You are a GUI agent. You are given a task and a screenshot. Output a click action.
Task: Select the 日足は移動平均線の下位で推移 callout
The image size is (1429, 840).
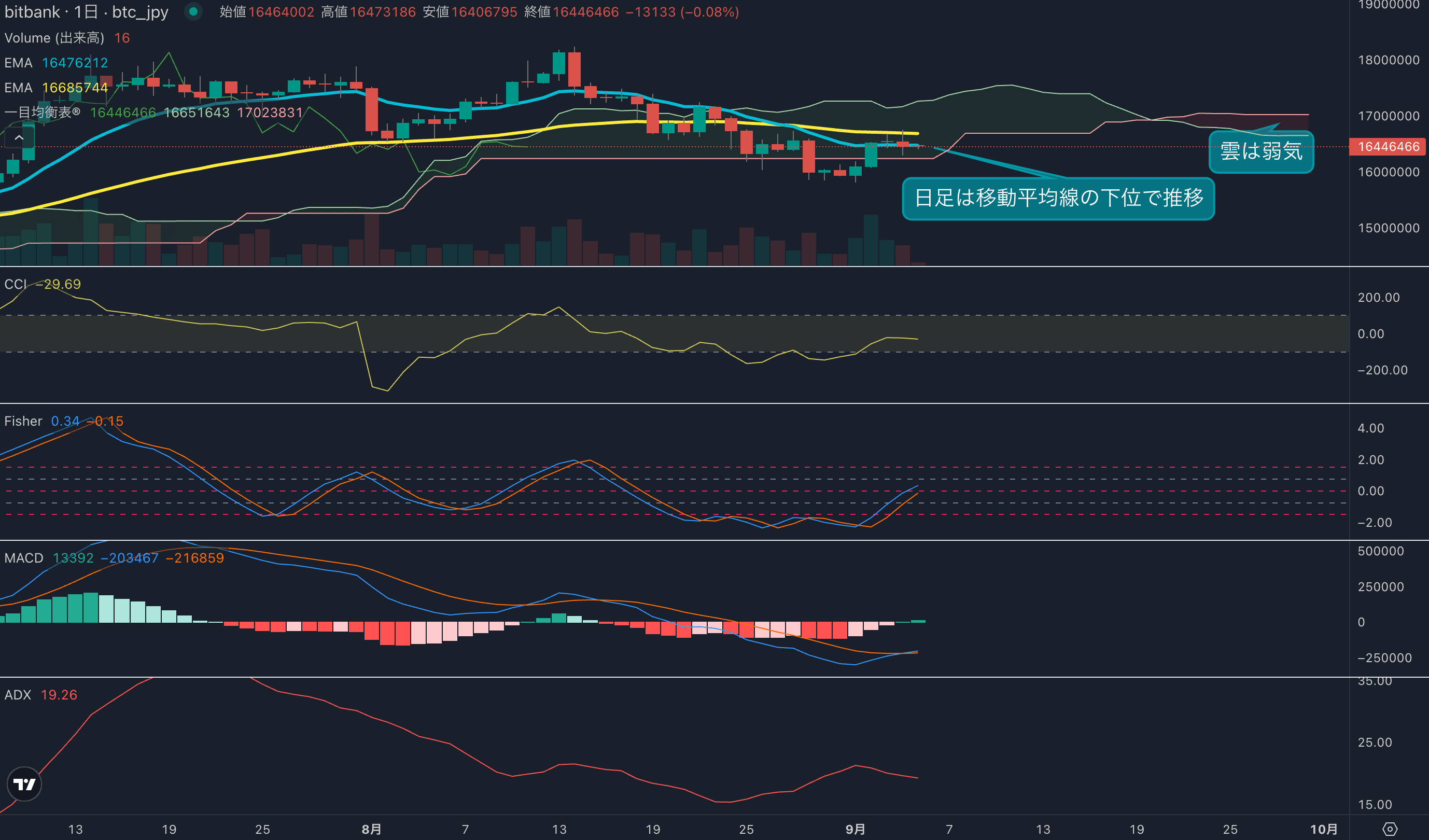[x=1058, y=198]
